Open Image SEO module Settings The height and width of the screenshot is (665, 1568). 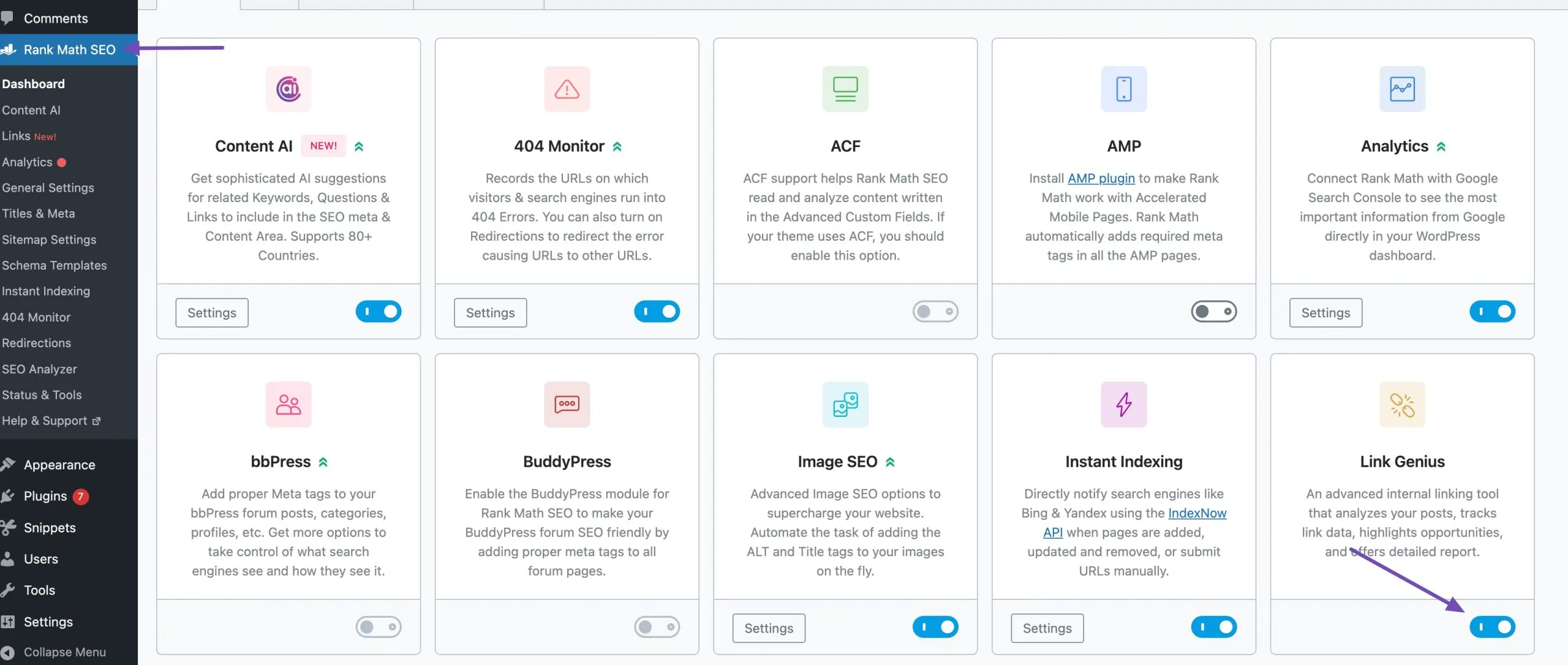pos(769,628)
